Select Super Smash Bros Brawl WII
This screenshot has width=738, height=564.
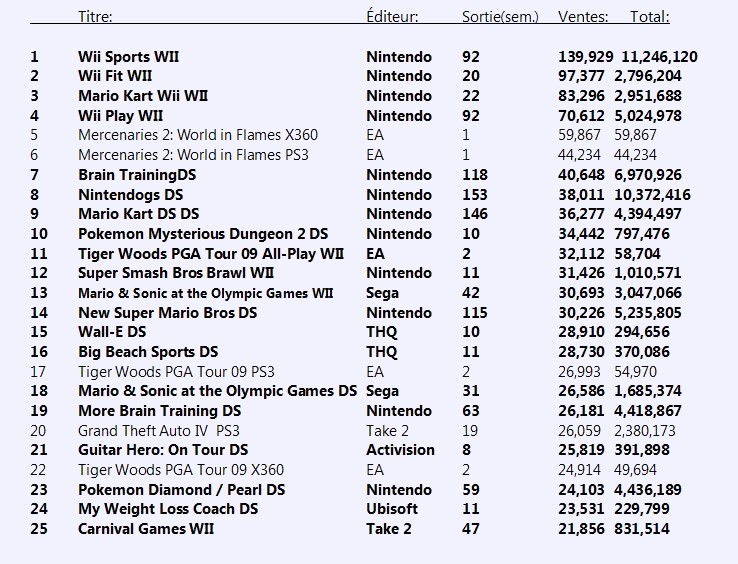tap(176, 273)
